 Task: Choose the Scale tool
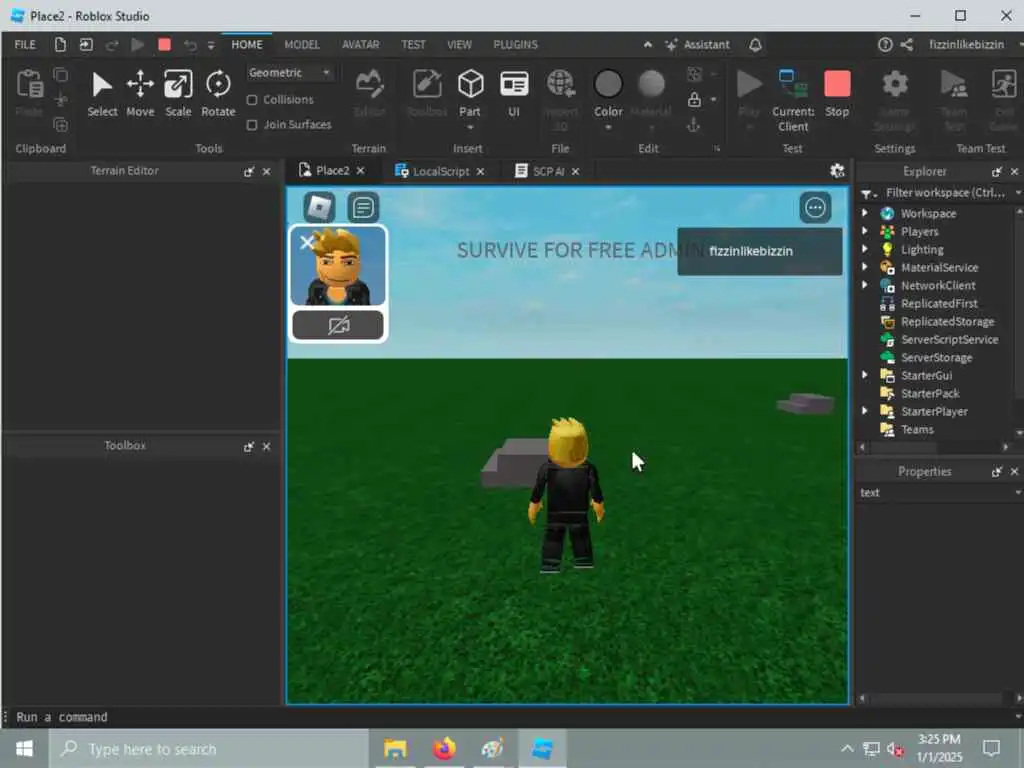click(x=178, y=94)
